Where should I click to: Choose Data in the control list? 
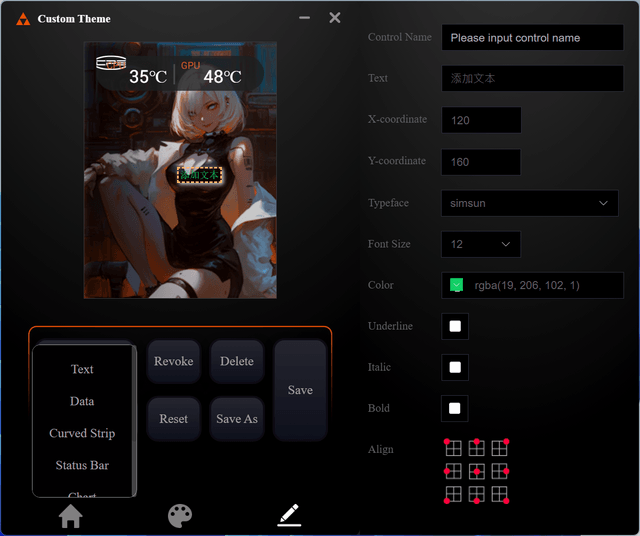point(82,401)
